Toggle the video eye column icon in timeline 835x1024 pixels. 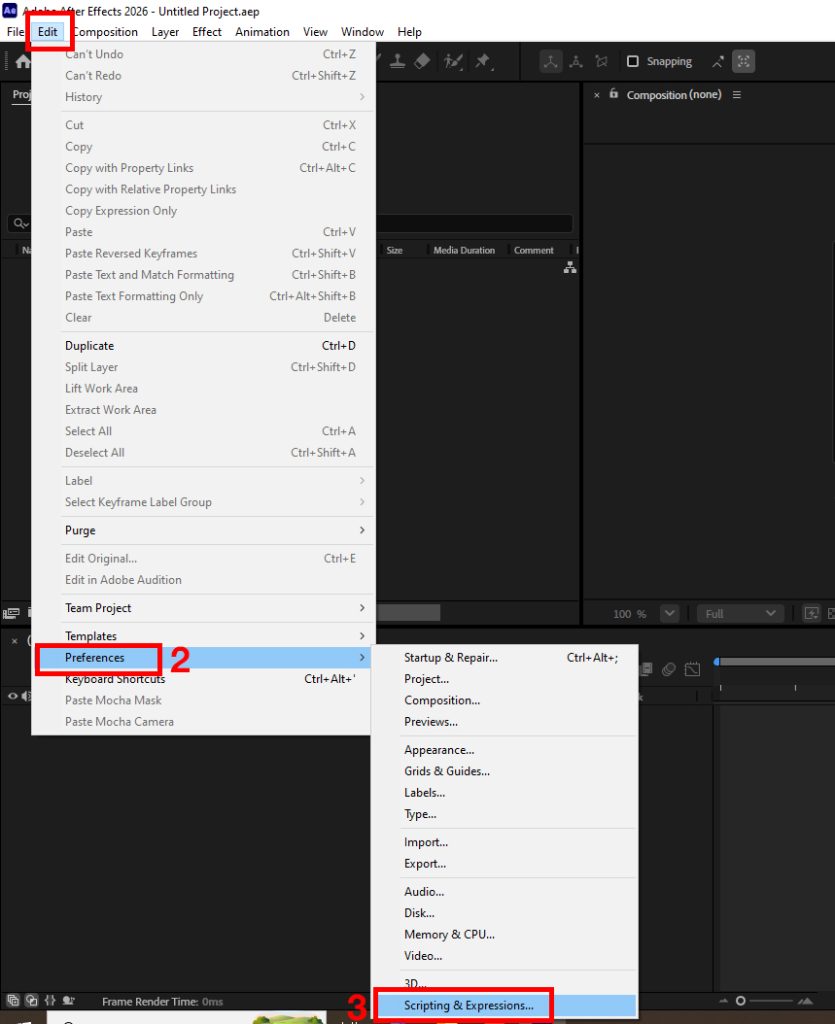pos(12,696)
